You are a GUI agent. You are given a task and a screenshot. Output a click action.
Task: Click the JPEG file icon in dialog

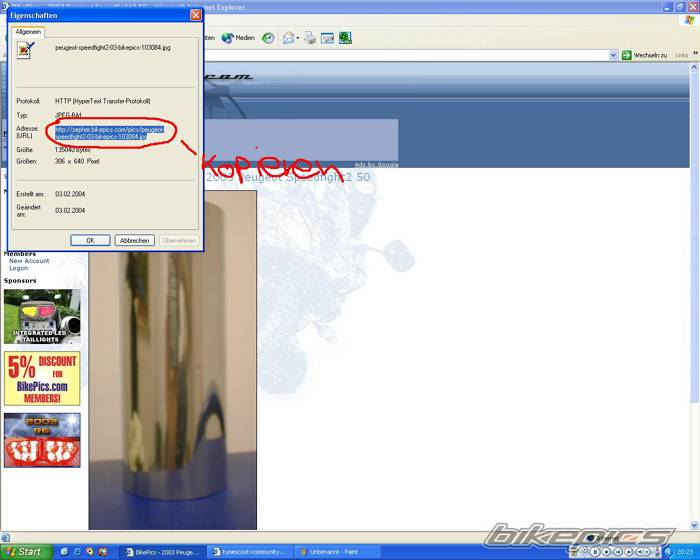pyautogui.click(x=25, y=50)
